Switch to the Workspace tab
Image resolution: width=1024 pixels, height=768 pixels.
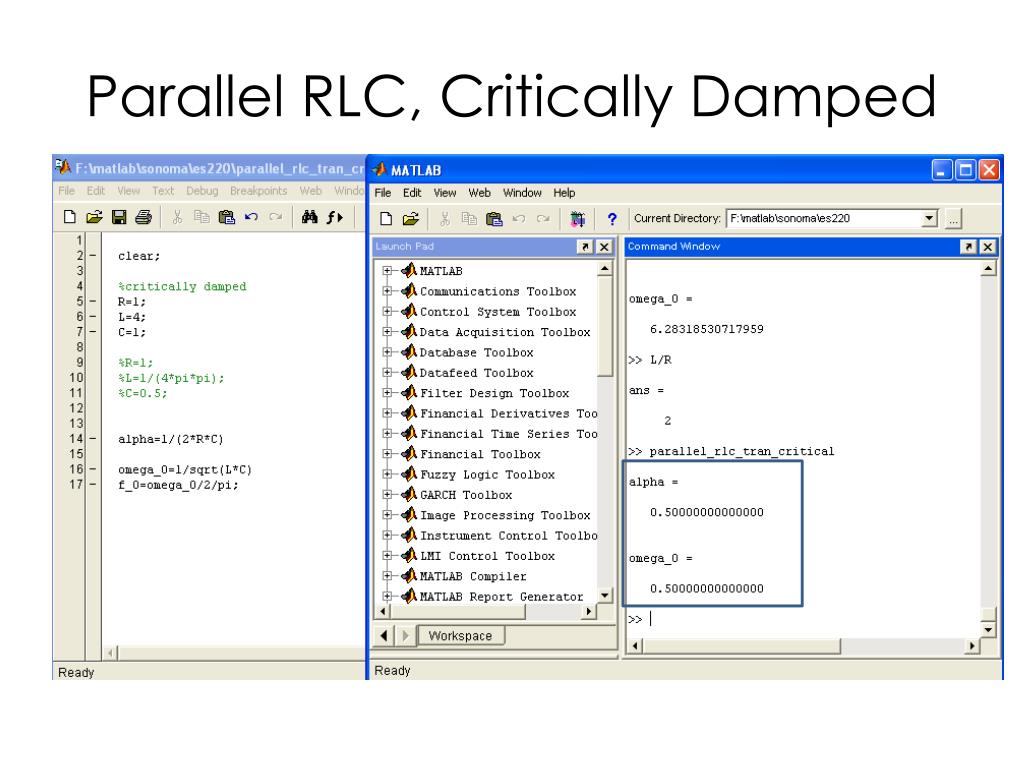460,635
